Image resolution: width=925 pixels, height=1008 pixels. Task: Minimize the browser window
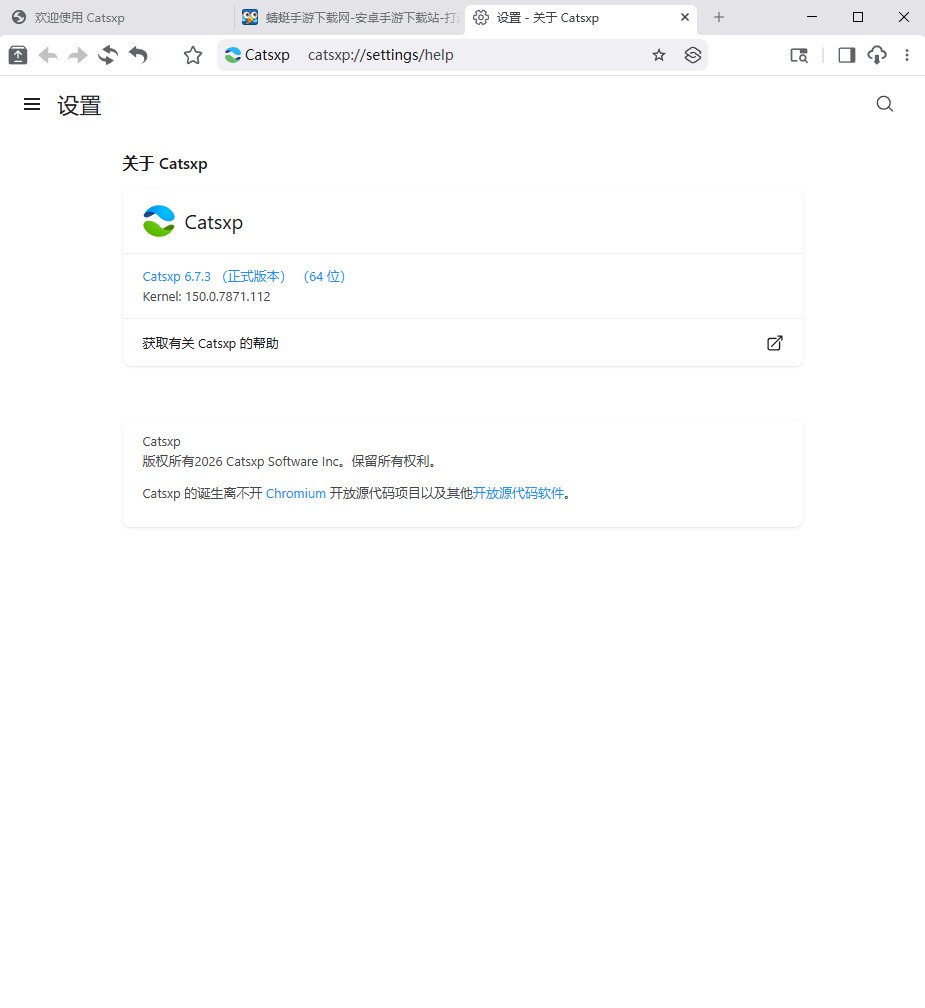(812, 17)
